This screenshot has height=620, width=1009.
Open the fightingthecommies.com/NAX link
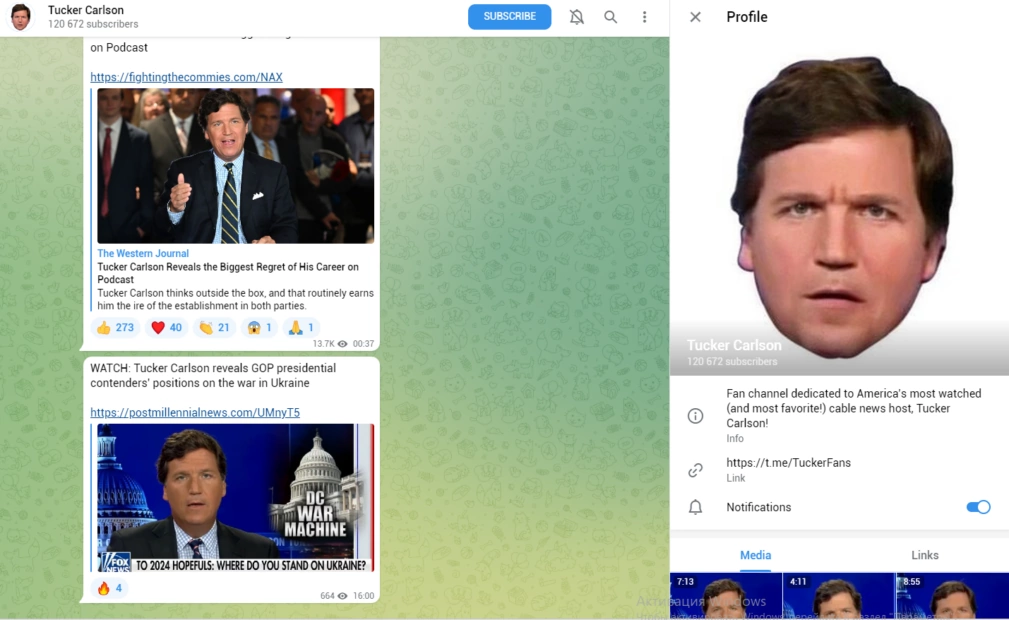click(186, 77)
